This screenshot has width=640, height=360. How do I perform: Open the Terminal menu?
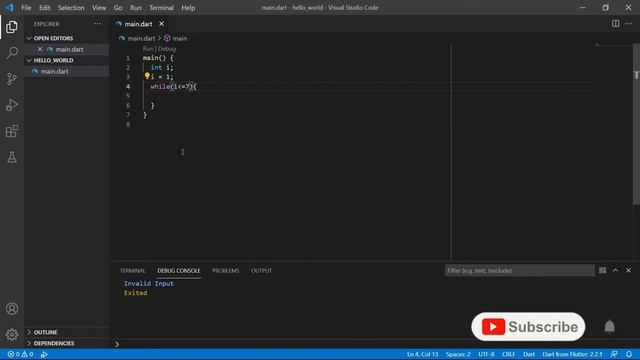pos(161,8)
